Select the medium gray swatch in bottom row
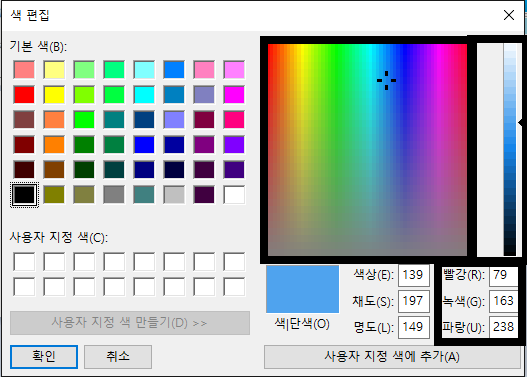527x377 pixels. click(x=114, y=195)
